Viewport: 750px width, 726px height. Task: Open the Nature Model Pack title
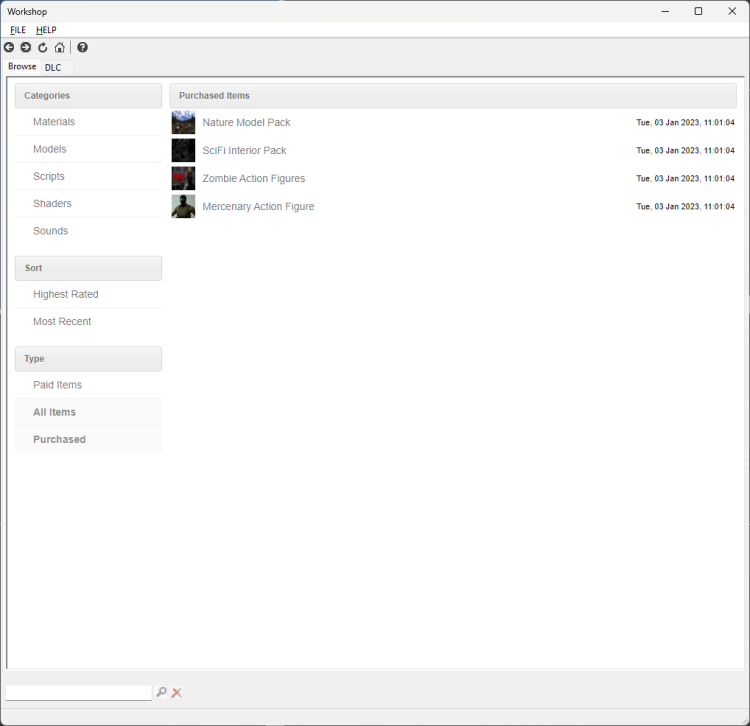(246, 122)
